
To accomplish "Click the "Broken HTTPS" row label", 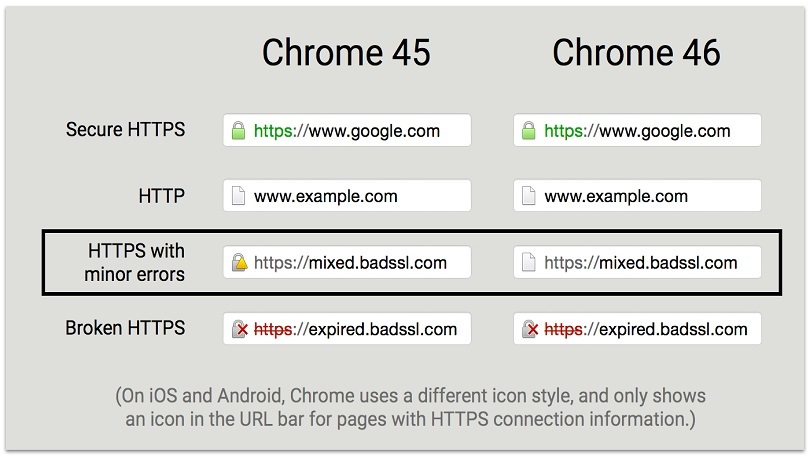I will tap(125, 328).
